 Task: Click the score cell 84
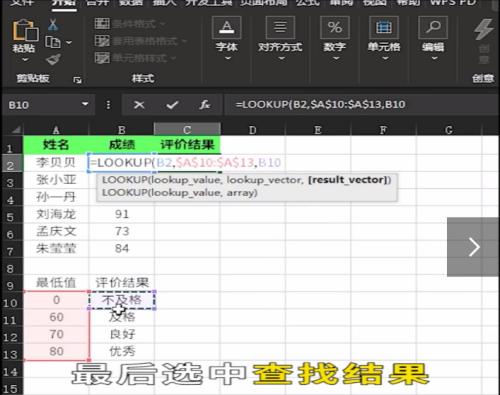(122, 248)
